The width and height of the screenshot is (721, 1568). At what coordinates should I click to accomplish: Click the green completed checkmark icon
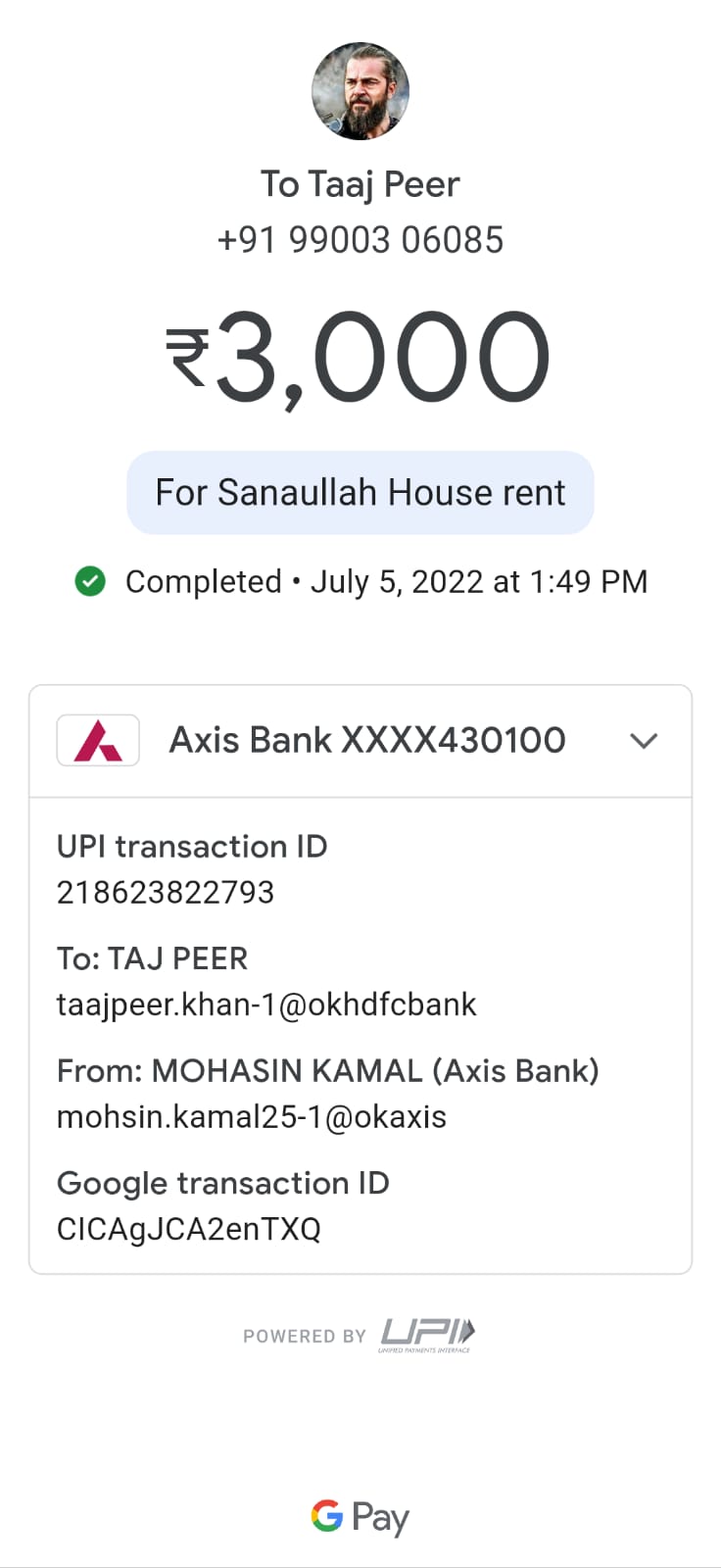click(90, 581)
